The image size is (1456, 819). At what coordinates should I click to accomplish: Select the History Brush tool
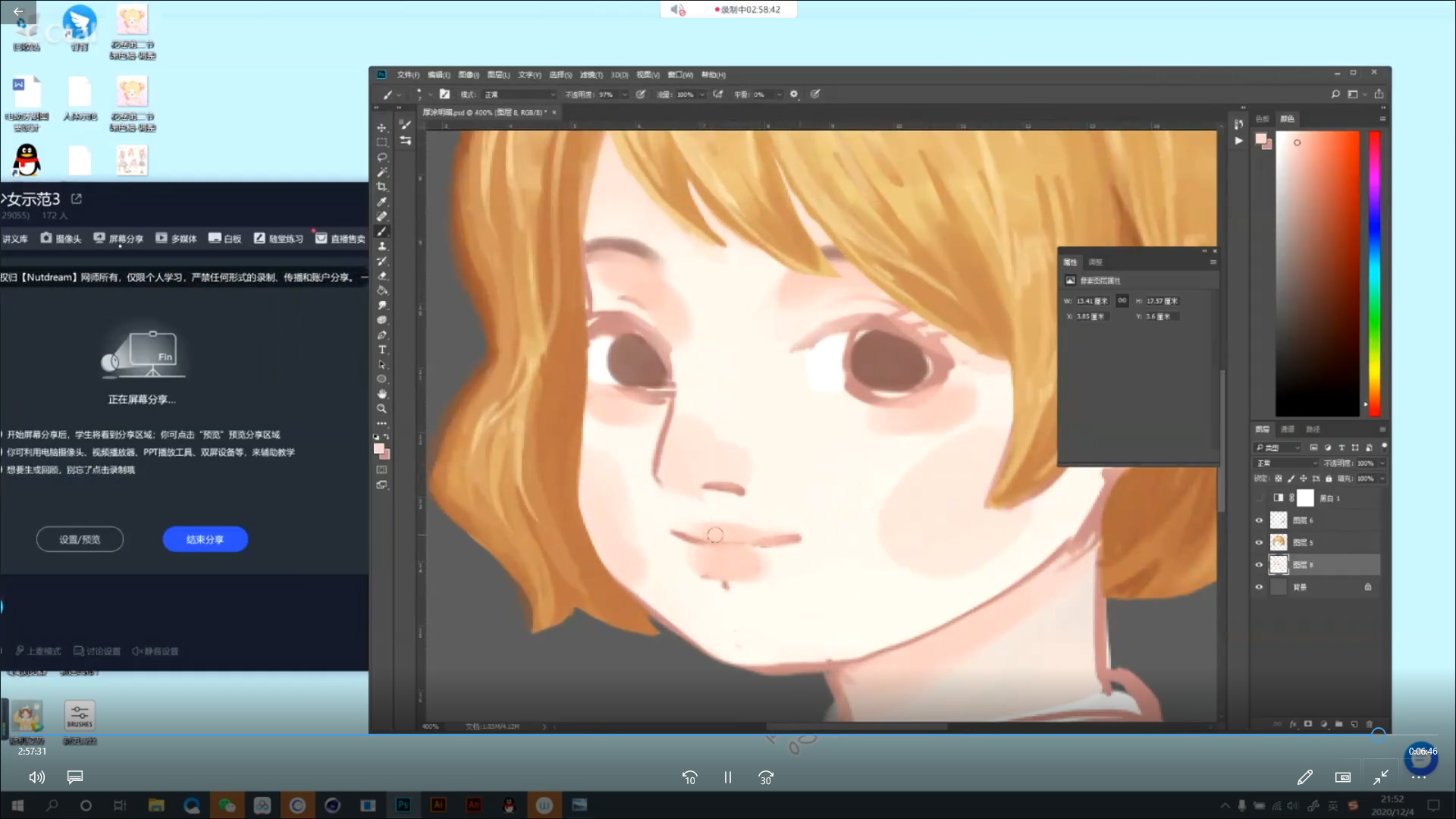pos(381,261)
